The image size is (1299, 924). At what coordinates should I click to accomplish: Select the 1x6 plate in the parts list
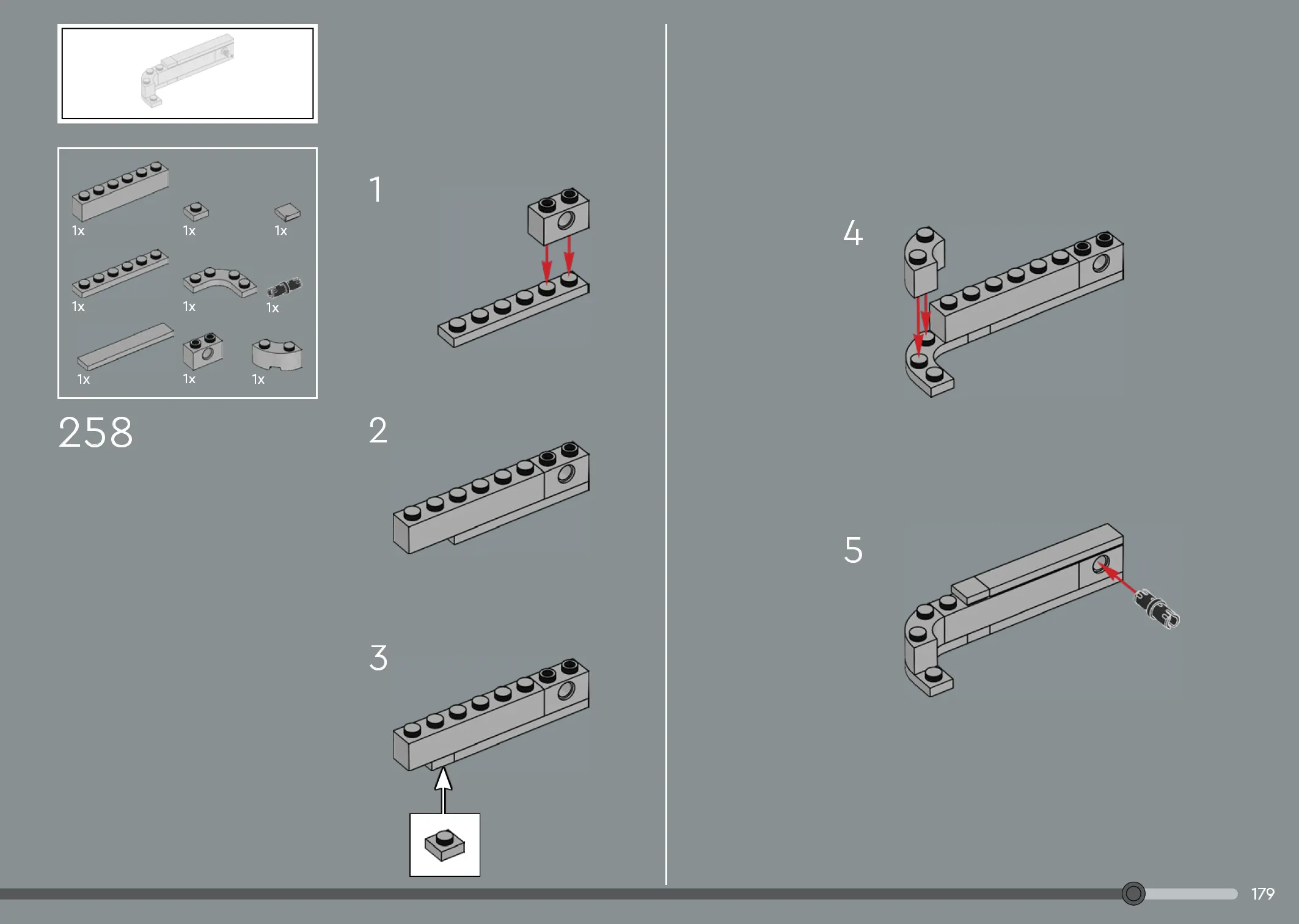pyautogui.click(x=120, y=273)
